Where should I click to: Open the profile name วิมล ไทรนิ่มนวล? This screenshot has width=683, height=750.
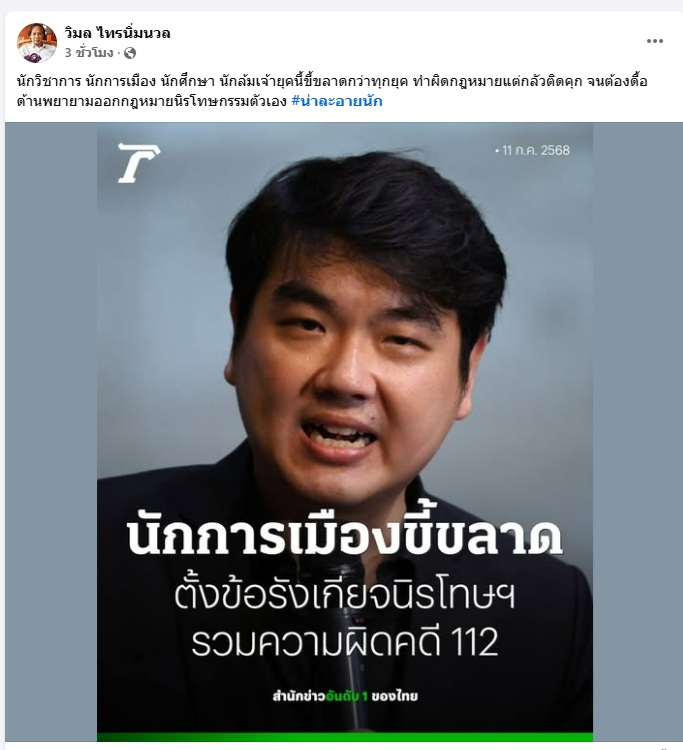point(117,33)
